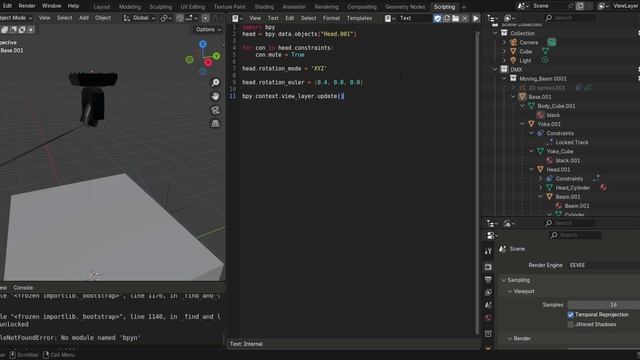Open the Object Mode dropdown
Image resolution: width=640 pixels, height=360 pixels.
coord(16,18)
